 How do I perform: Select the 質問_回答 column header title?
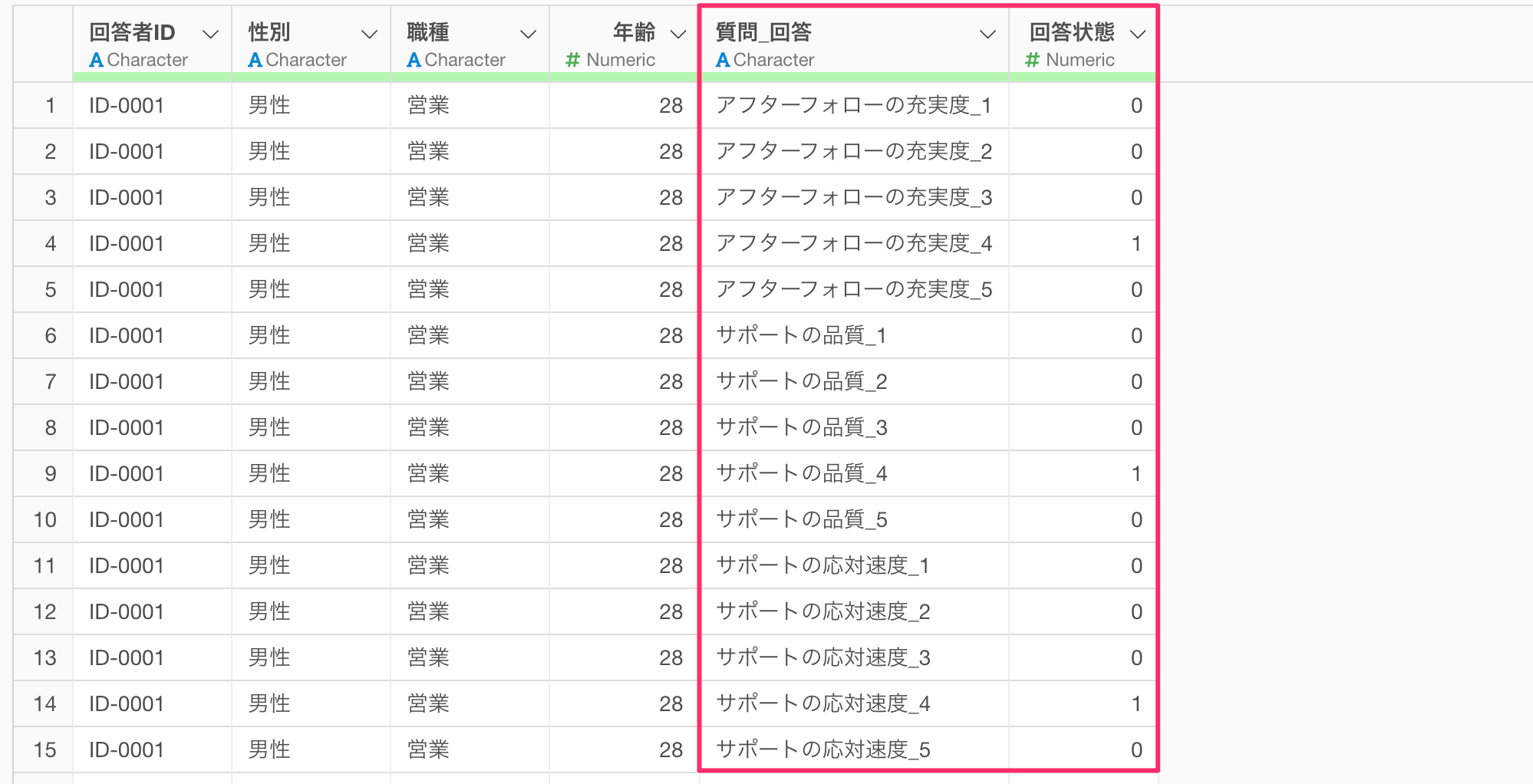click(763, 32)
